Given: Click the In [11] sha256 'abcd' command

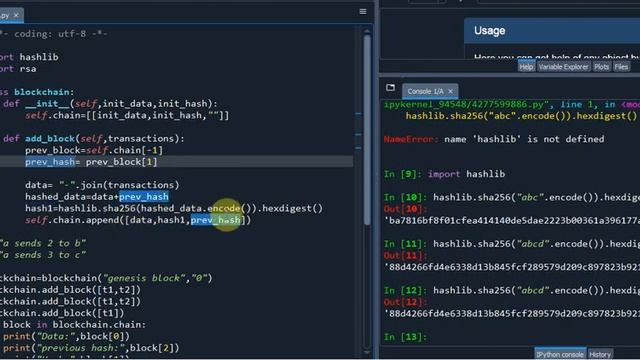Looking at the screenshot, I should (x=512, y=244).
